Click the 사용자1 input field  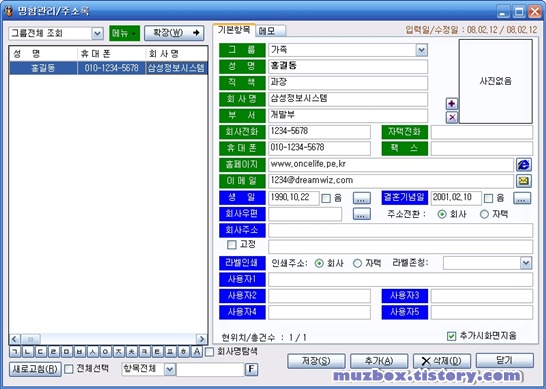pos(400,280)
